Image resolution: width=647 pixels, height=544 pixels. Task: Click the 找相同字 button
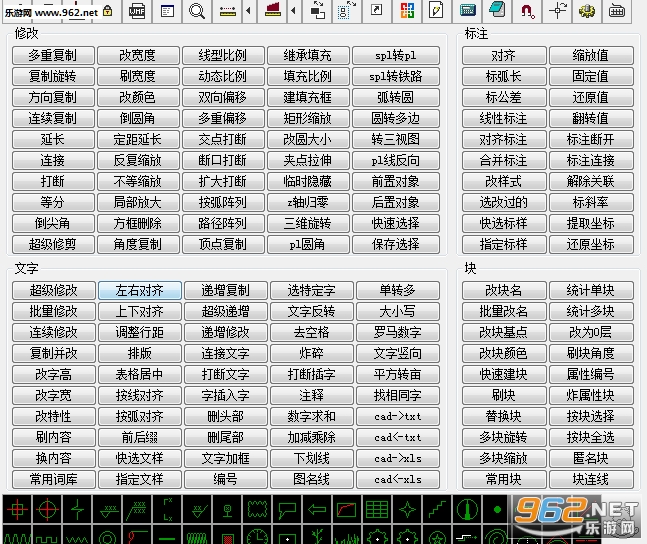pos(398,395)
